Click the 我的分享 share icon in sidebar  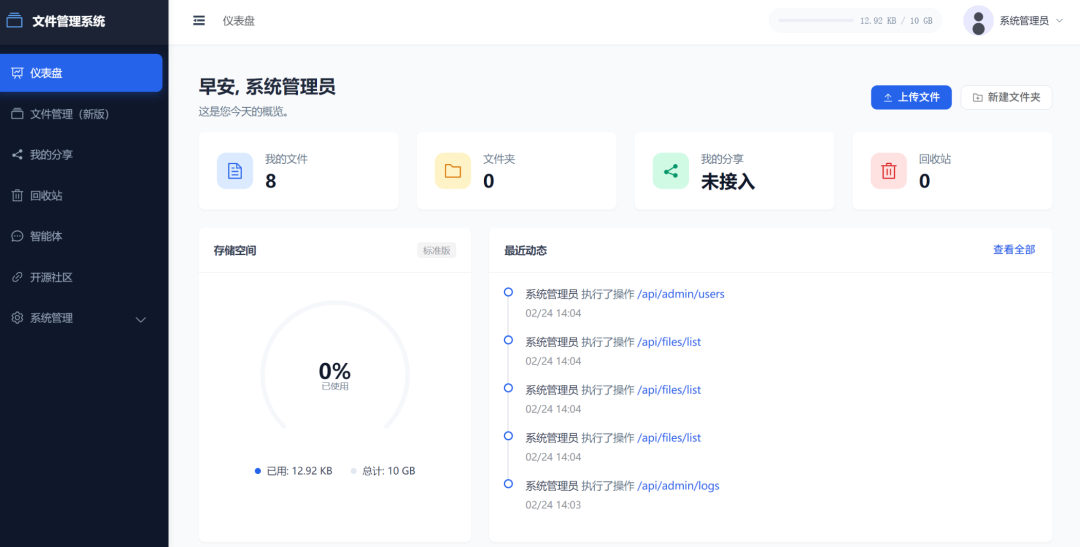pyautogui.click(x=17, y=154)
